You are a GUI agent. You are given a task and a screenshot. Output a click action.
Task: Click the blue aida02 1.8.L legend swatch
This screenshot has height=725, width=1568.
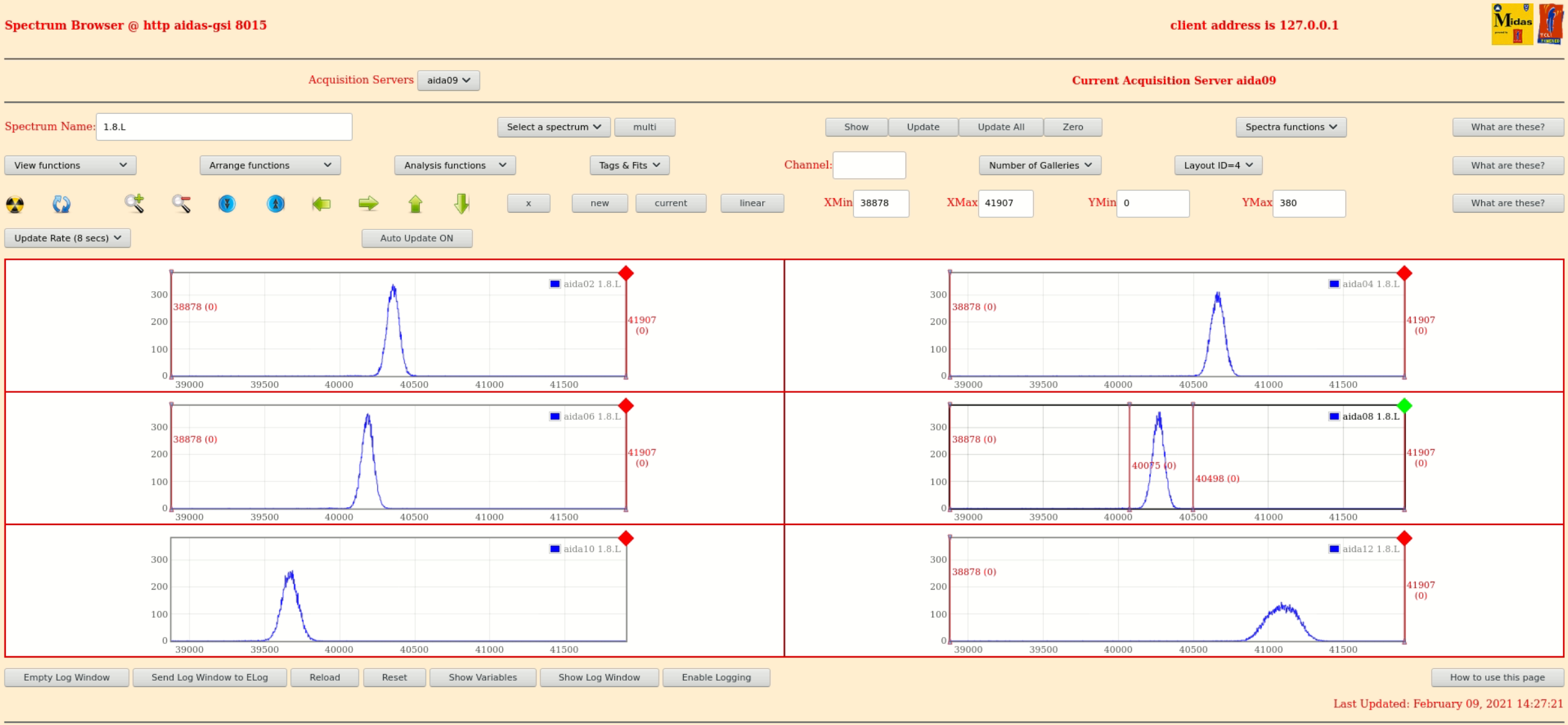tap(555, 284)
